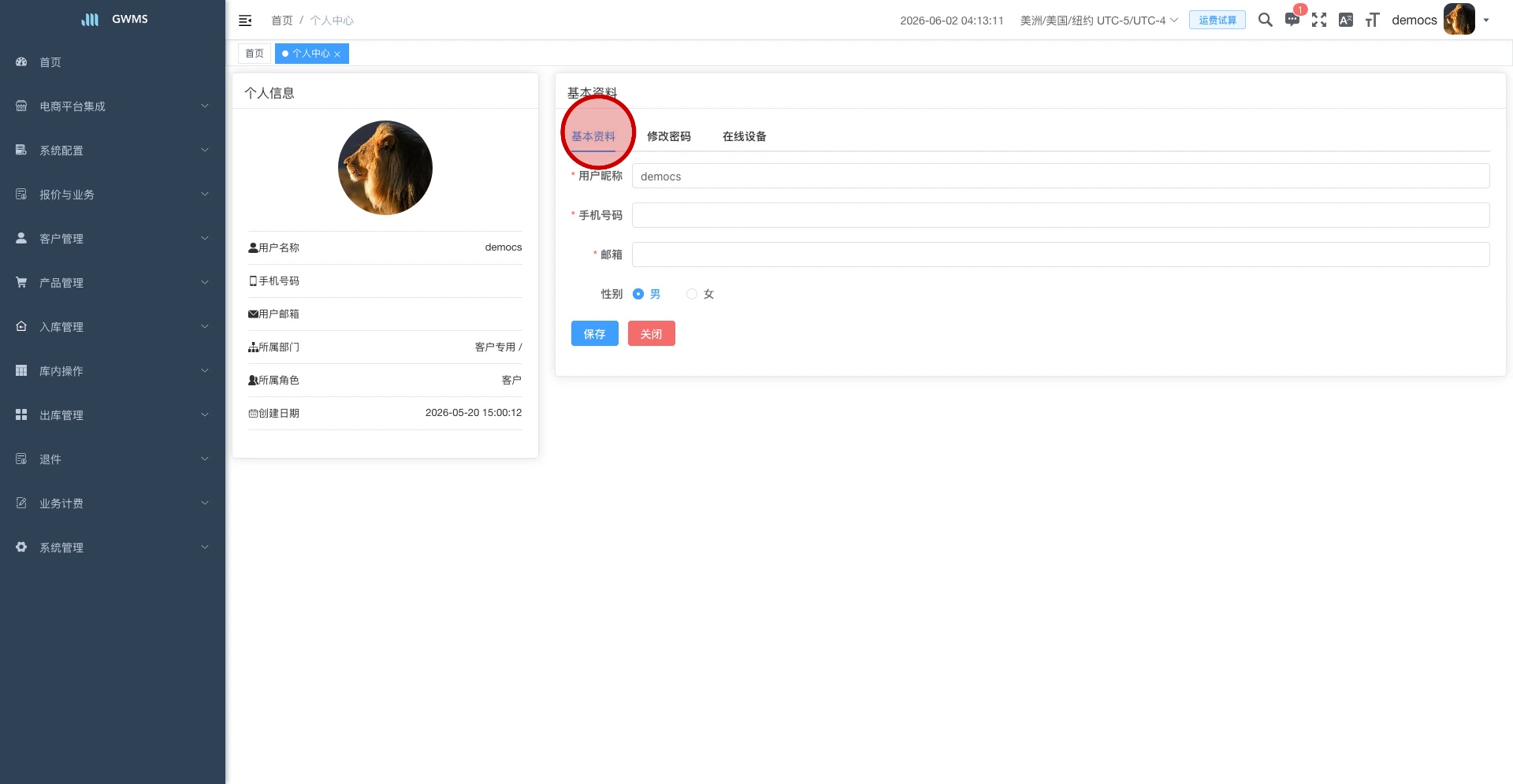
Task: Click the 用户昵称 input field
Action: click(x=1060, y=176)
